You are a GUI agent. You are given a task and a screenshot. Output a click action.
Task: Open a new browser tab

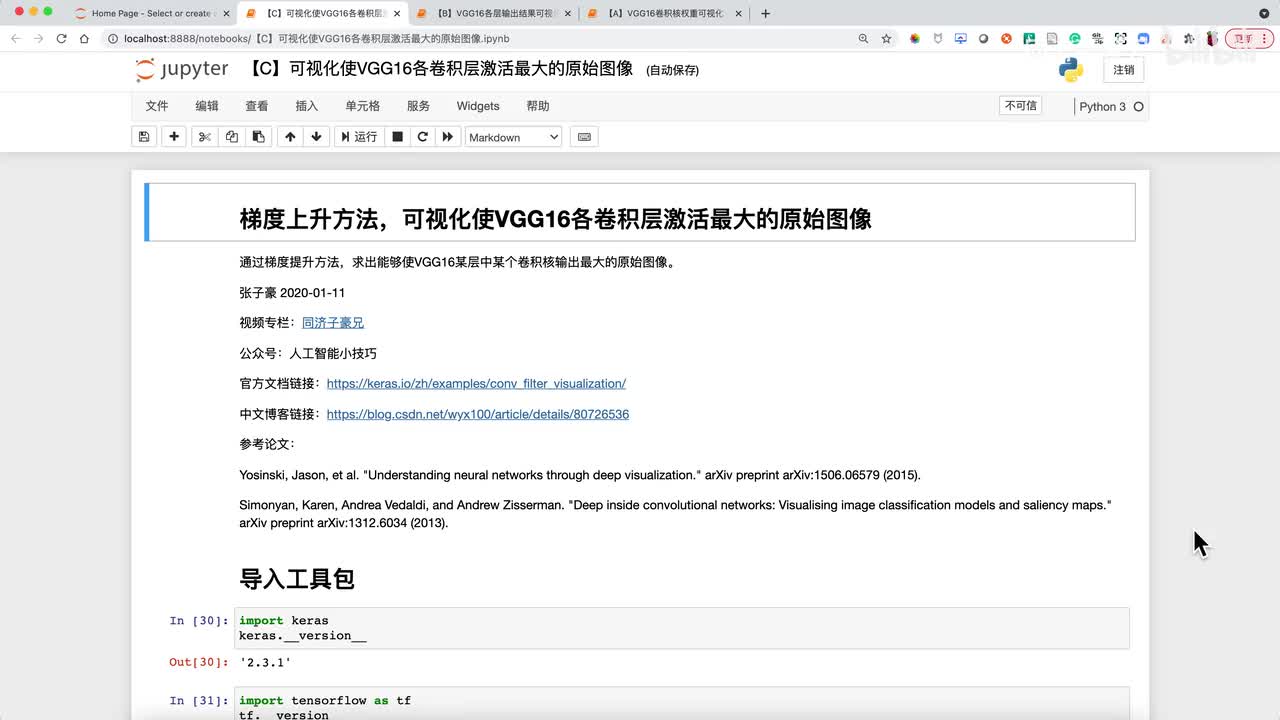(x=766, y=14)
